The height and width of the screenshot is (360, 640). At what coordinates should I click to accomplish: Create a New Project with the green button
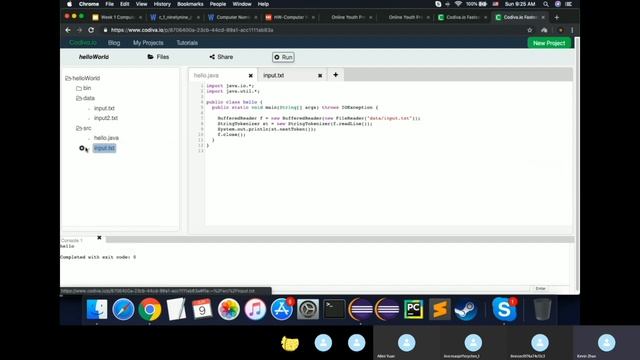[x=549, y=43]
